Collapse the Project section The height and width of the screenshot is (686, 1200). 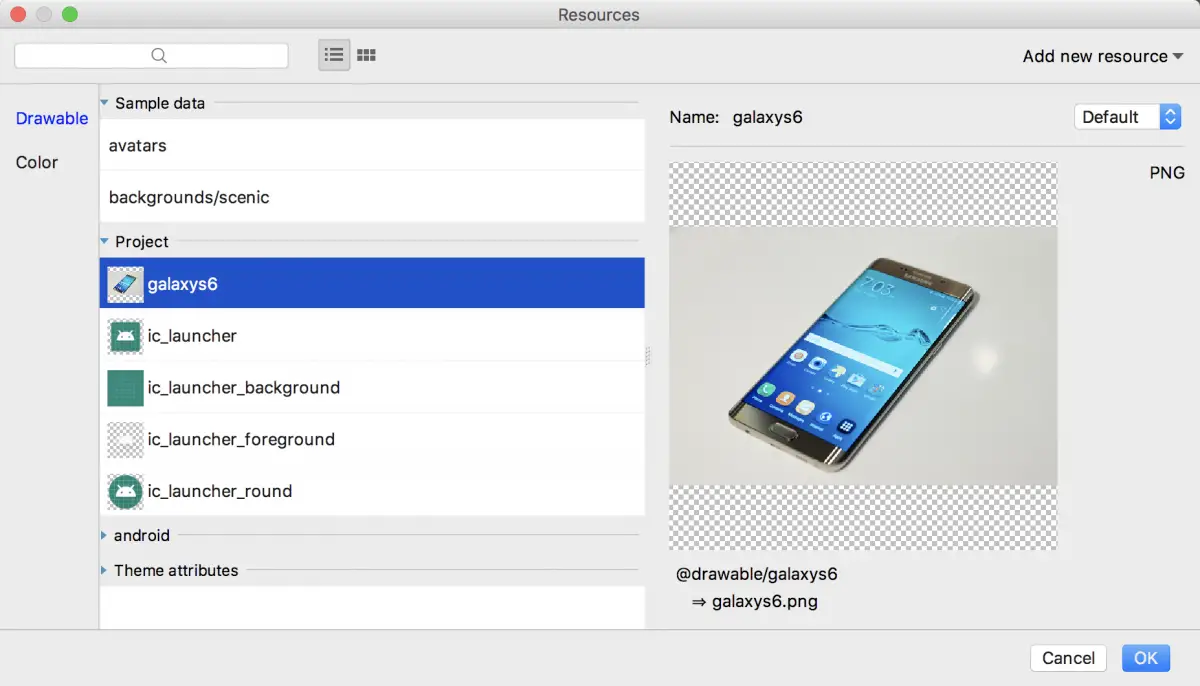tap(105, 242)
